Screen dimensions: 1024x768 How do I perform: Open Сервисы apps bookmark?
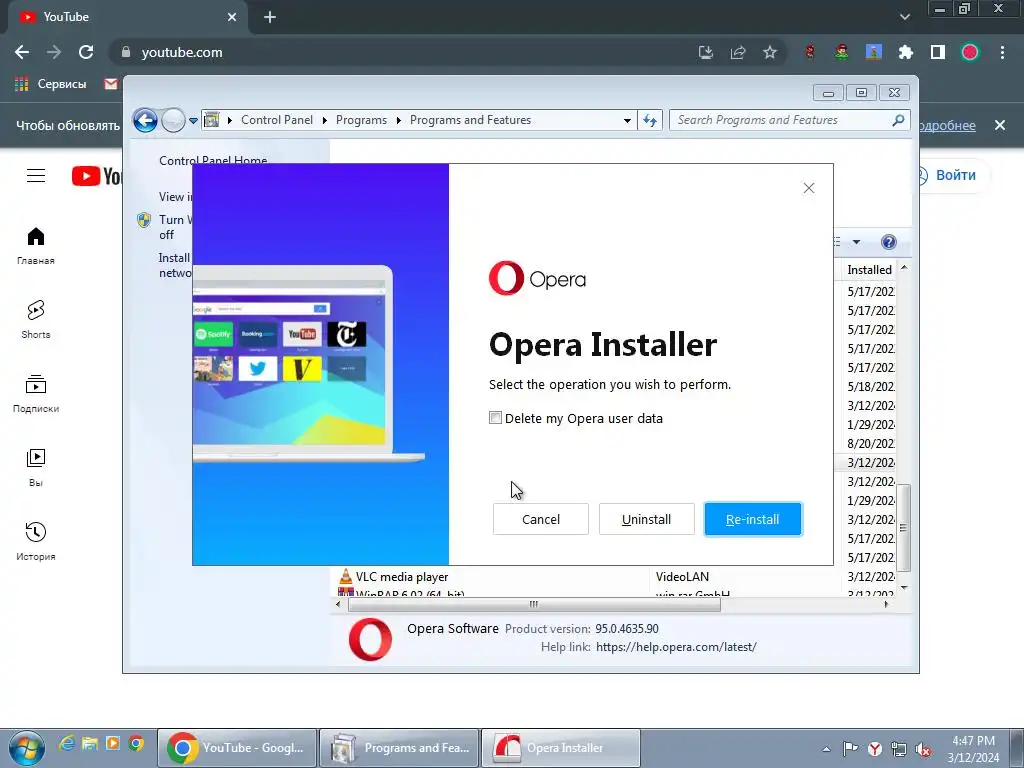[50, 84]
